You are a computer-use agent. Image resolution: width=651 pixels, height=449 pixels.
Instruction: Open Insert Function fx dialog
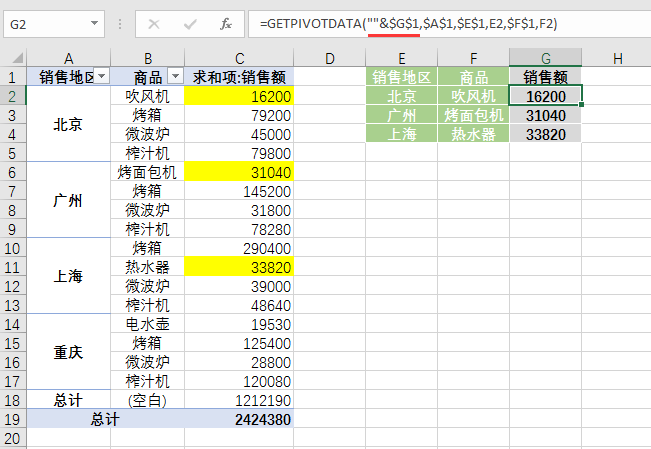(x=226, y=24)
